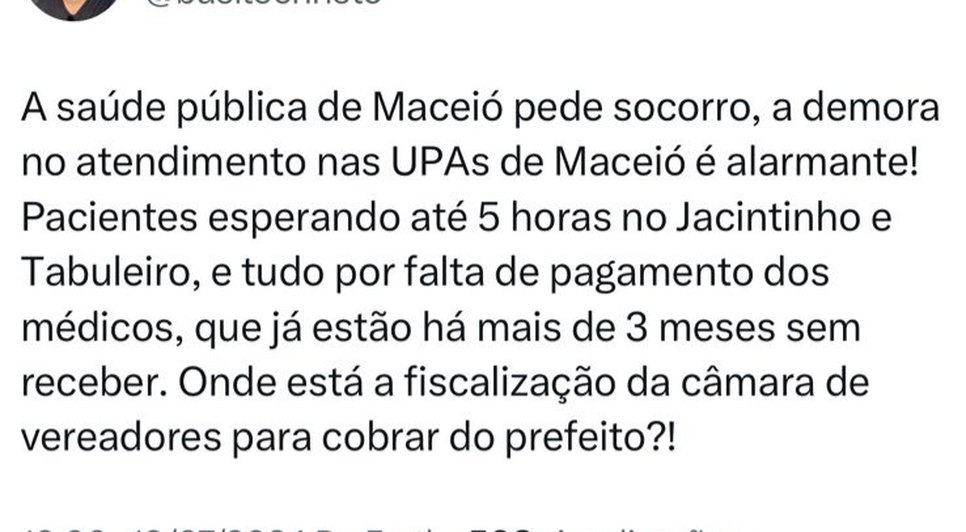Click the word "UPAs" in the tweet

coord(434,164)
